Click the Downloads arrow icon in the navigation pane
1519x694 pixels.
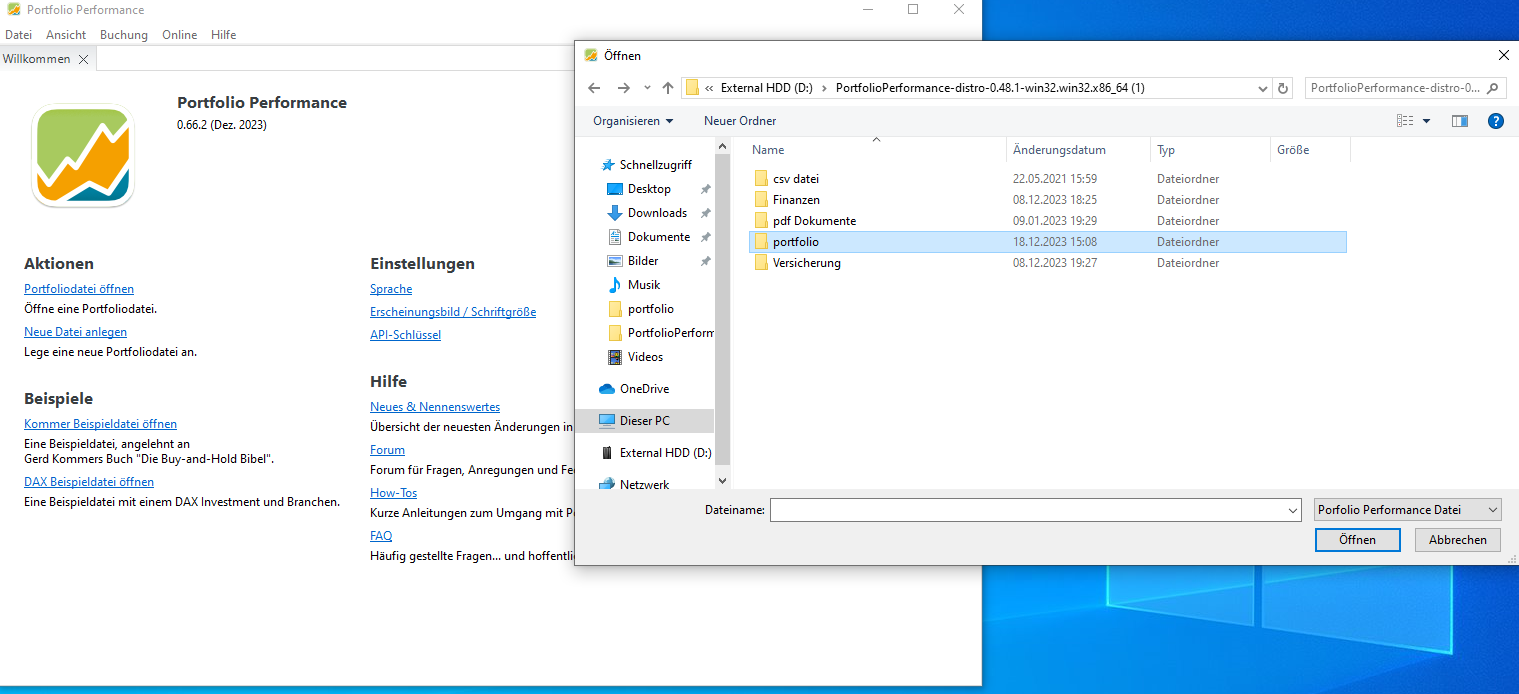click(615, 213)
